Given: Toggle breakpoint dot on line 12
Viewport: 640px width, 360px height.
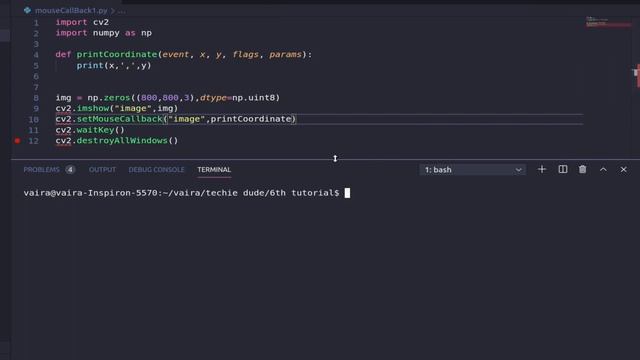Looking at the screenshot, I should [17, 140].
